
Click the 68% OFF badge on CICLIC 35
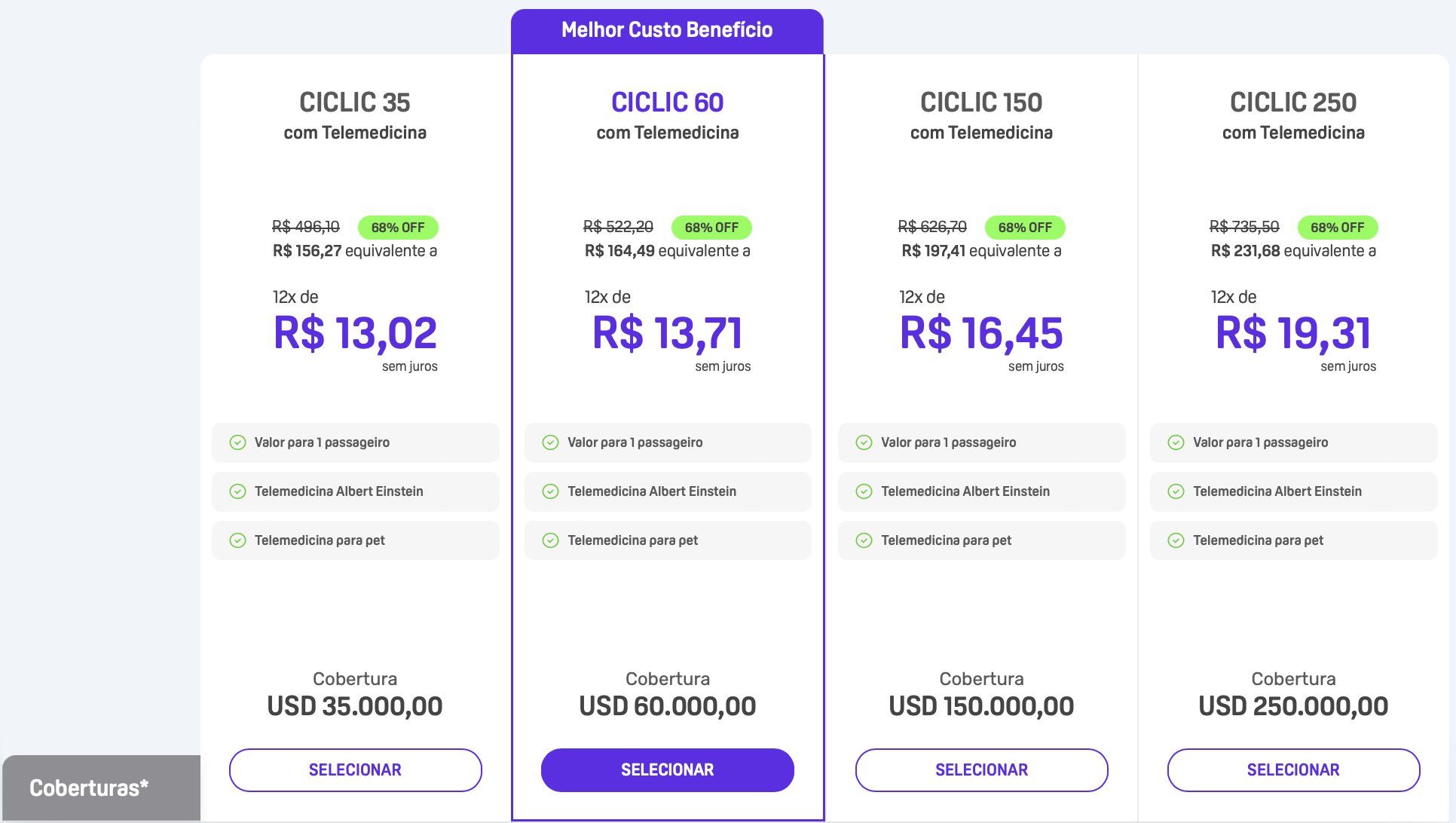pyautogui.click(x=398, y=227)
